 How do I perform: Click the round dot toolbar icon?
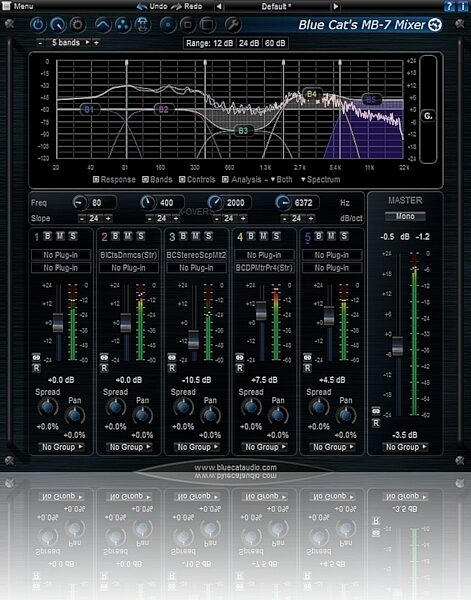pyautogui.click(x=168, y=25)
